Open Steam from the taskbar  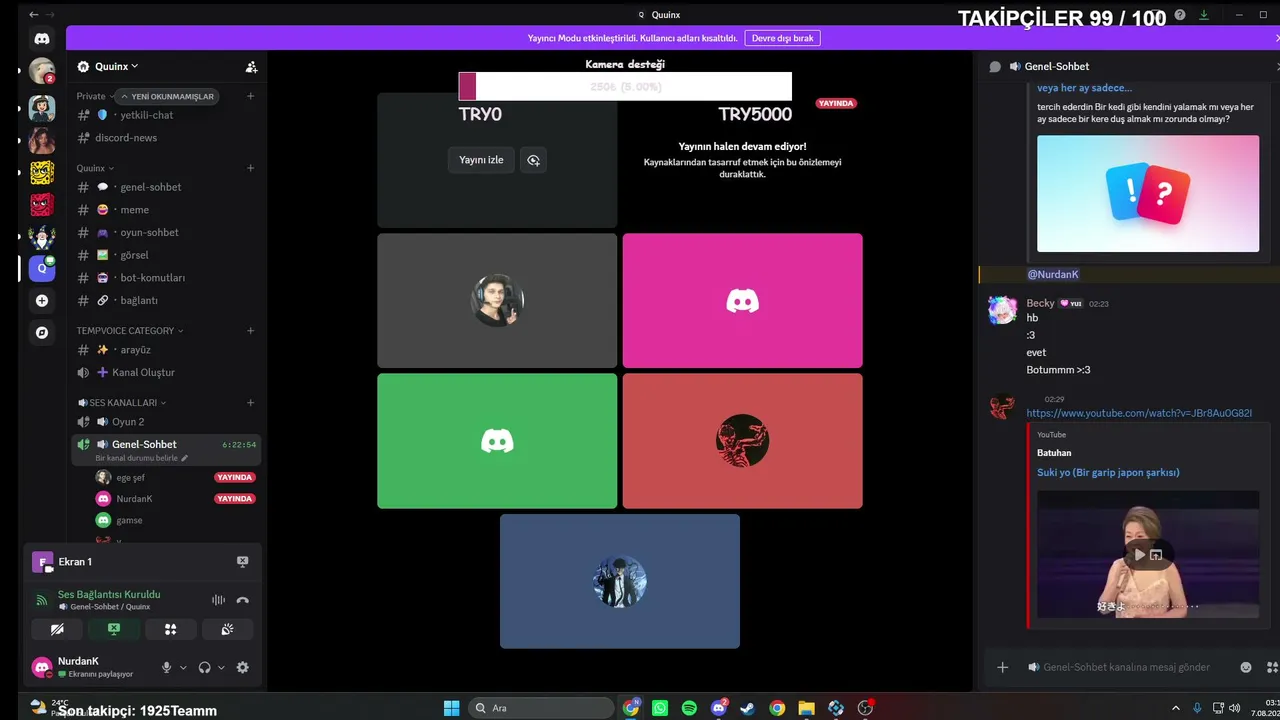[x=747, y=708]
